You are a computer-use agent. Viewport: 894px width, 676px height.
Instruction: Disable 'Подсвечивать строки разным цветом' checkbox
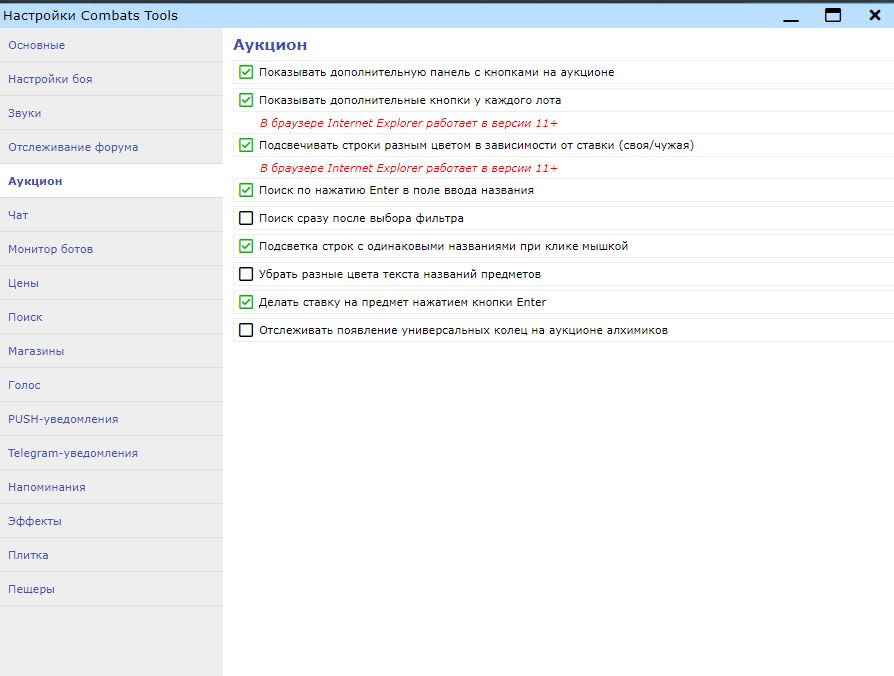pyautogui.click(x=246, y=145)
